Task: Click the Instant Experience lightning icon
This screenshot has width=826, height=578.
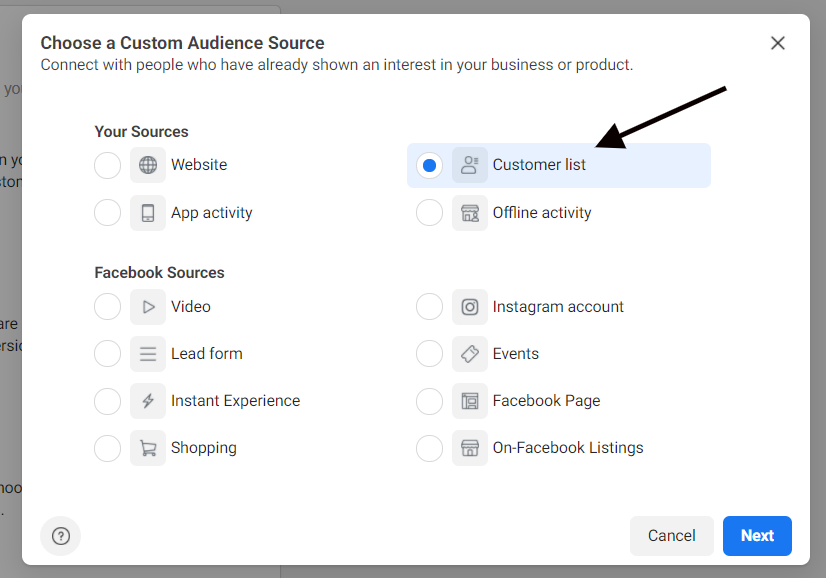Action: 148,400
